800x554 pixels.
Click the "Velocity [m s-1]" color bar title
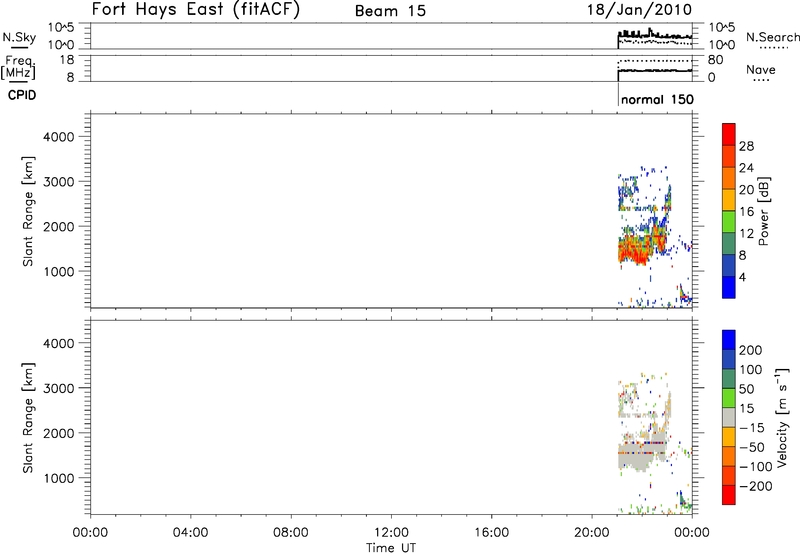pyautogui.click(x=782, y=417)
